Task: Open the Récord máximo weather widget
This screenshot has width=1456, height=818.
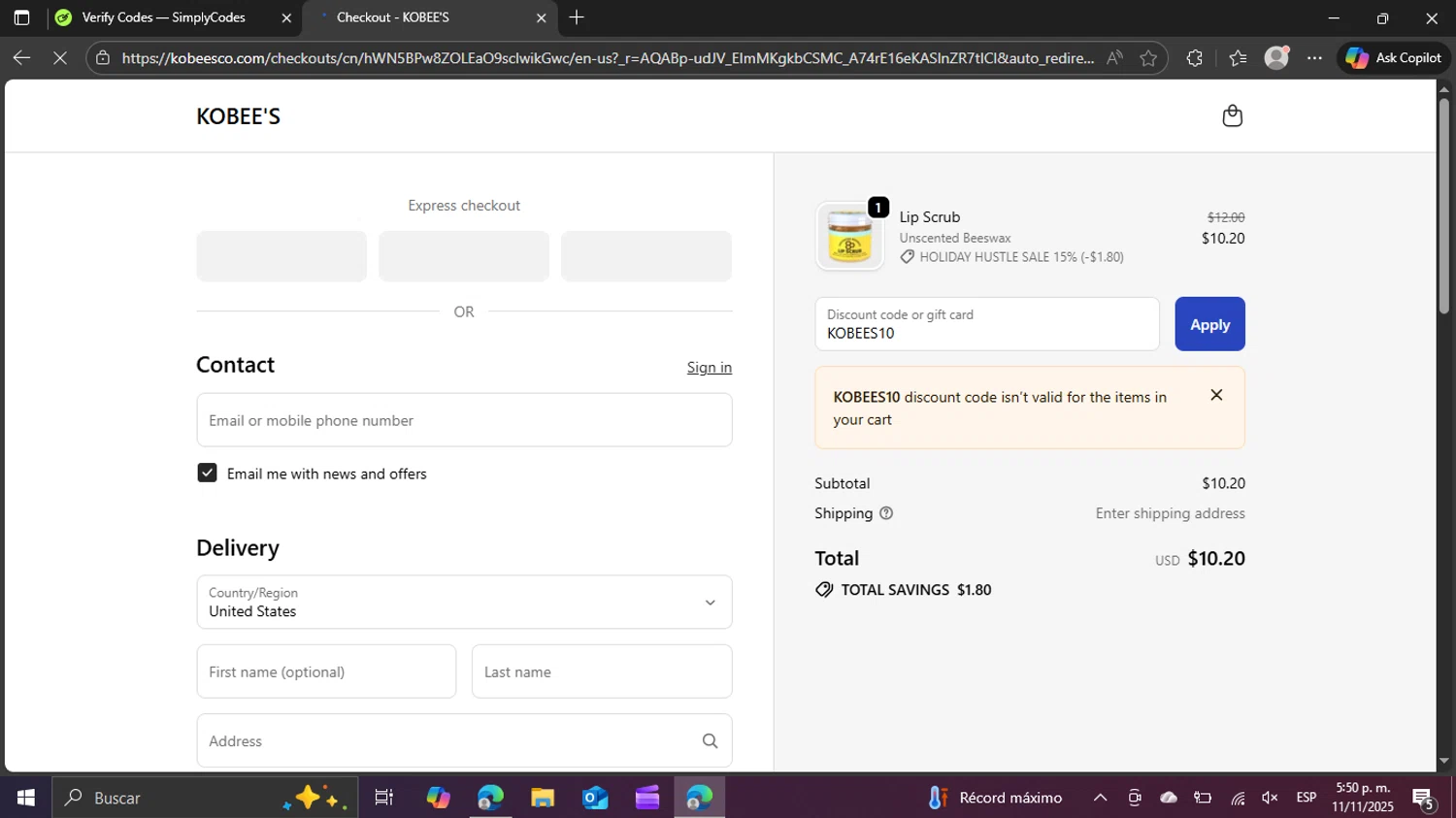Action: tap(995, 798)
